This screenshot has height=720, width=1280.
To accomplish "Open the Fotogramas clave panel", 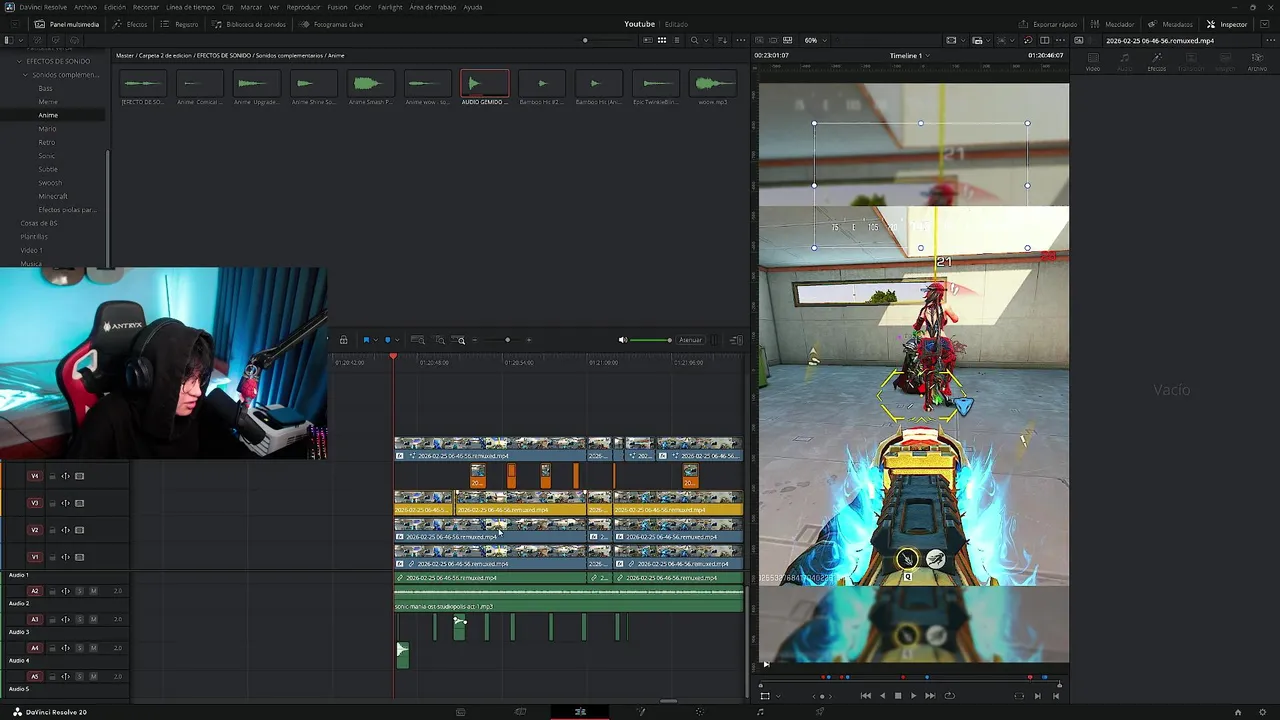I will click(331, 24).
